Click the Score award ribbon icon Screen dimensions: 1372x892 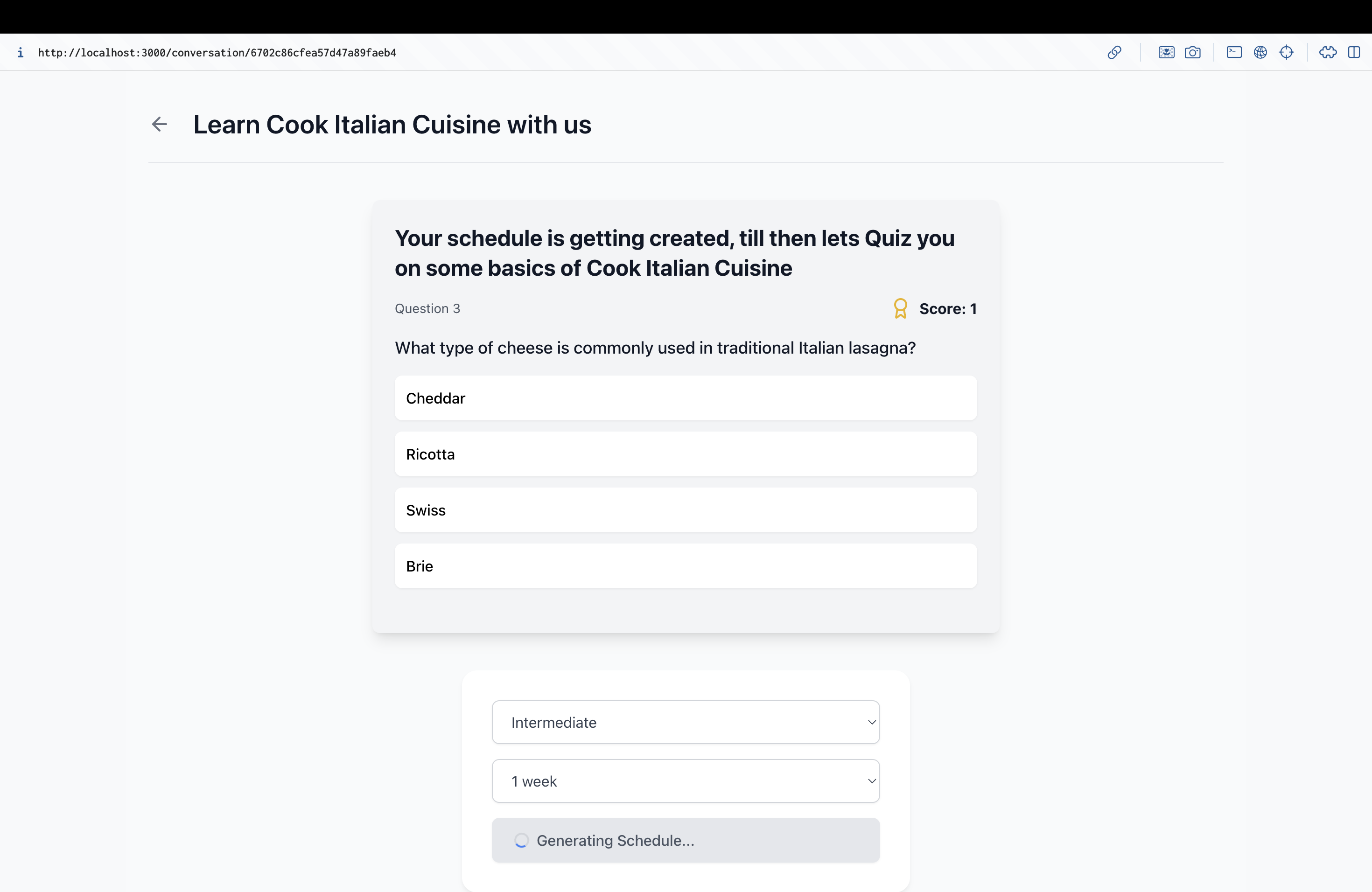pyautogui.click(x=900, y=308)
